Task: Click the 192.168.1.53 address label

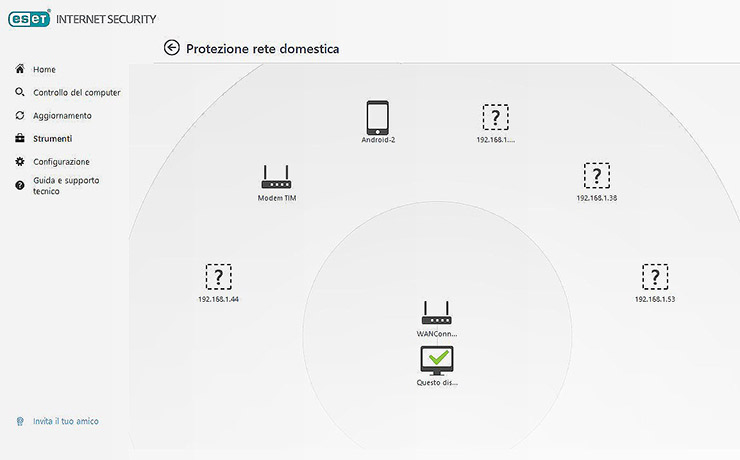Action: pyautogui.click(x=655, y=299)
